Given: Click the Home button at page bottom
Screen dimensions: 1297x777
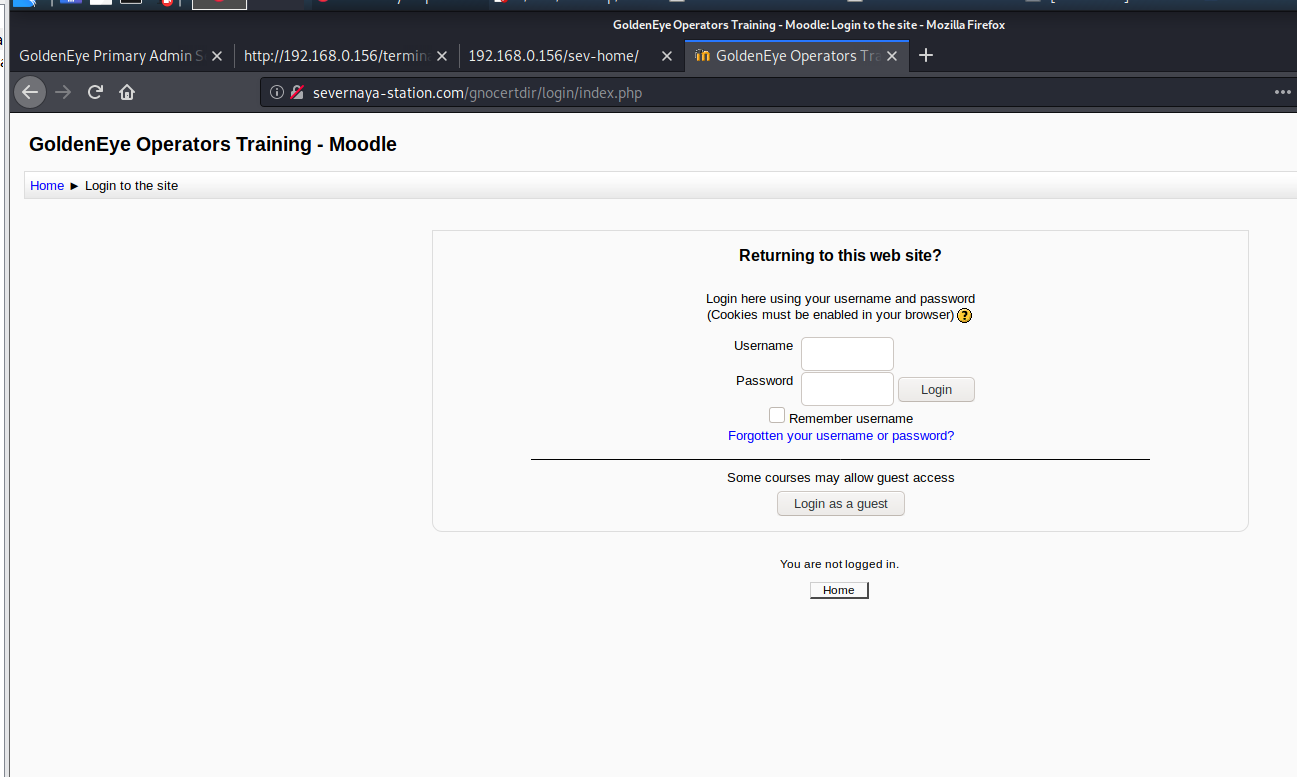Looking at the screenshot, I should [839, 590].
